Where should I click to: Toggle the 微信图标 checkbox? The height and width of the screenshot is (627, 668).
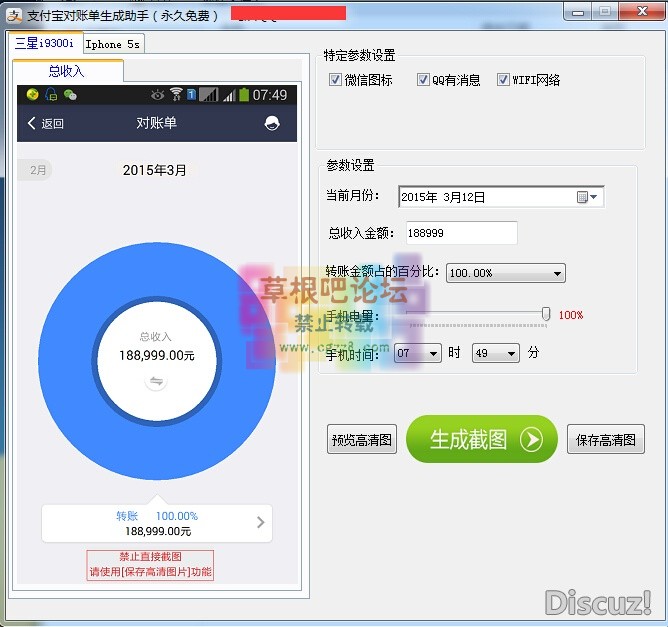coord(335,80)
